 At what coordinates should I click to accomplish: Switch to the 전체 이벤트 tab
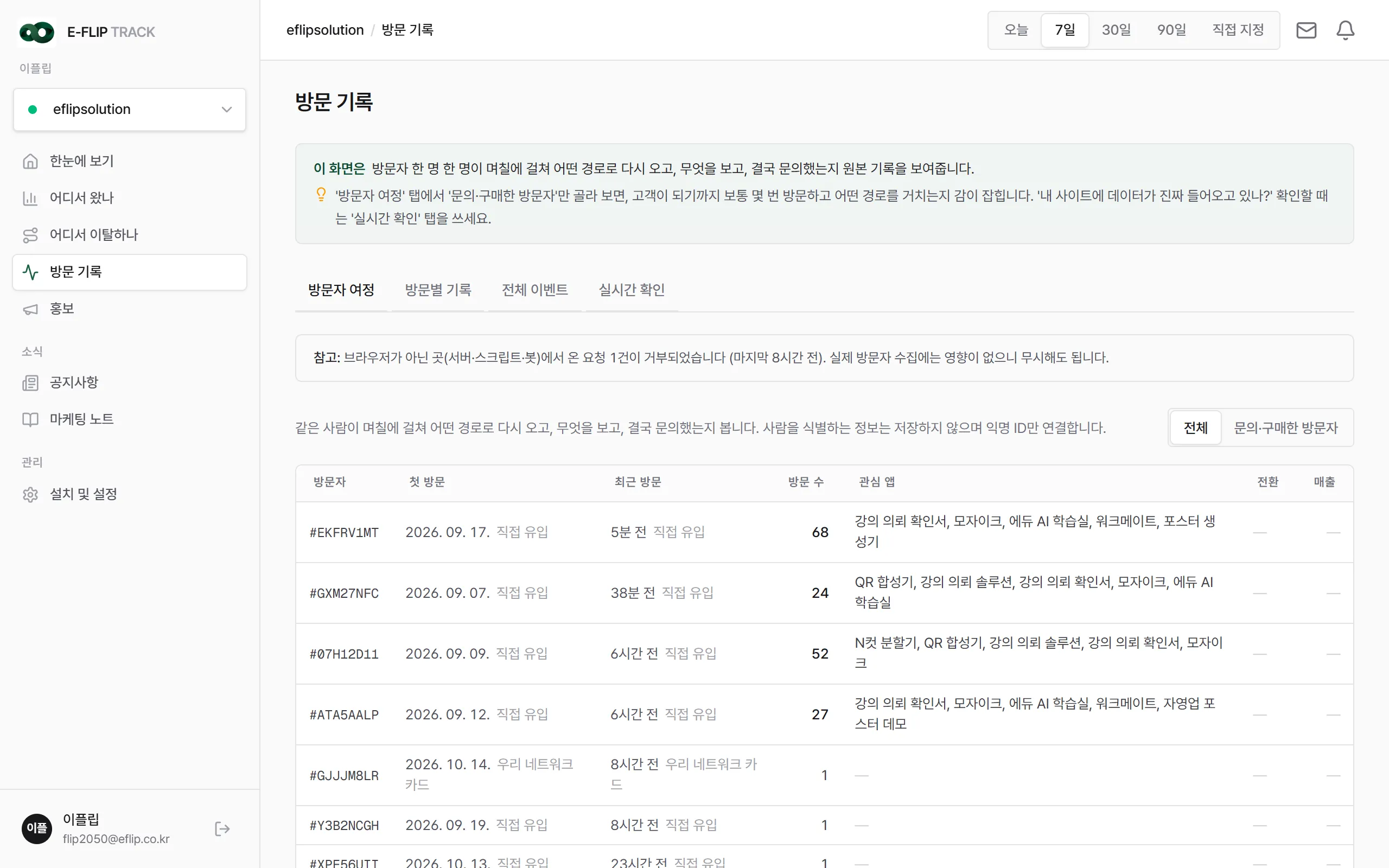(x=535, y=290)
